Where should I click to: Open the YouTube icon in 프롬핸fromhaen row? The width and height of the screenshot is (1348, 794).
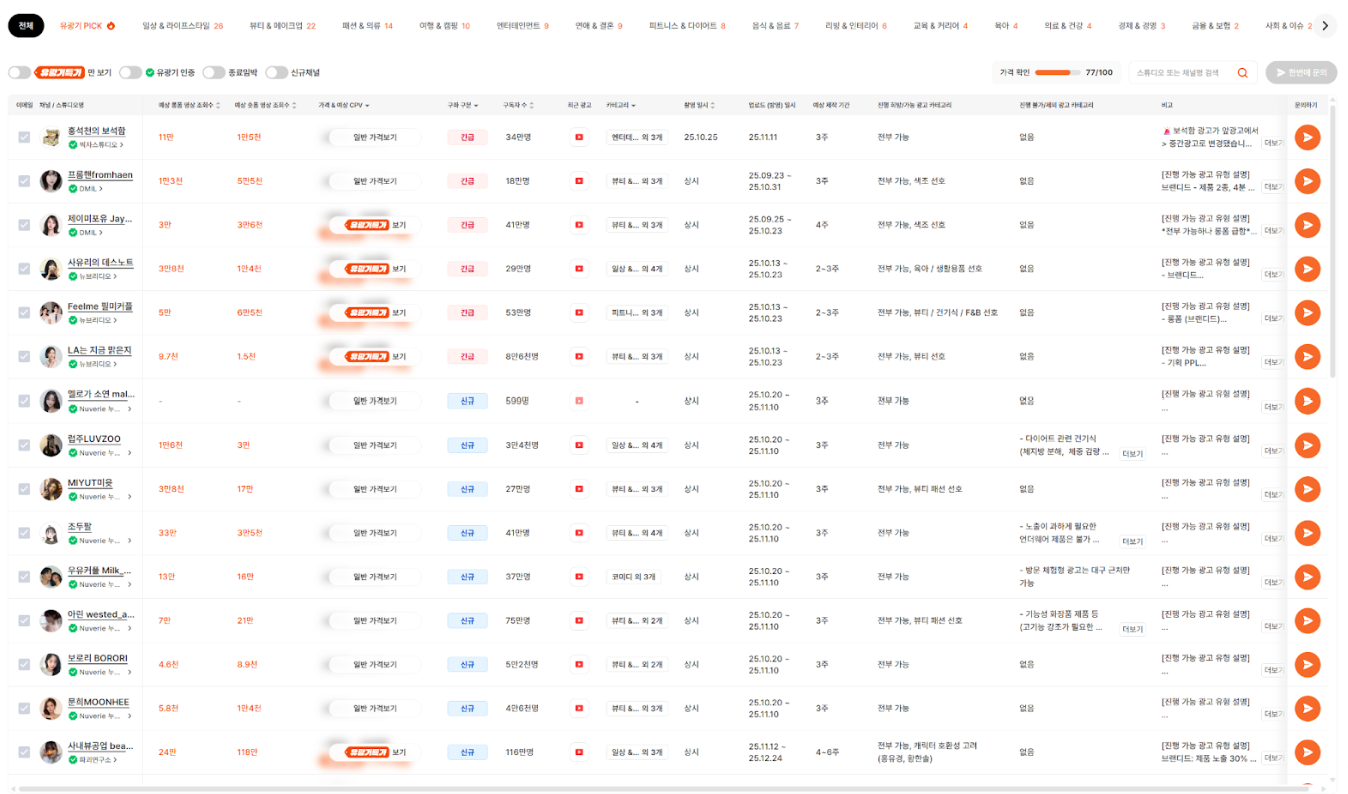[578, 181]
